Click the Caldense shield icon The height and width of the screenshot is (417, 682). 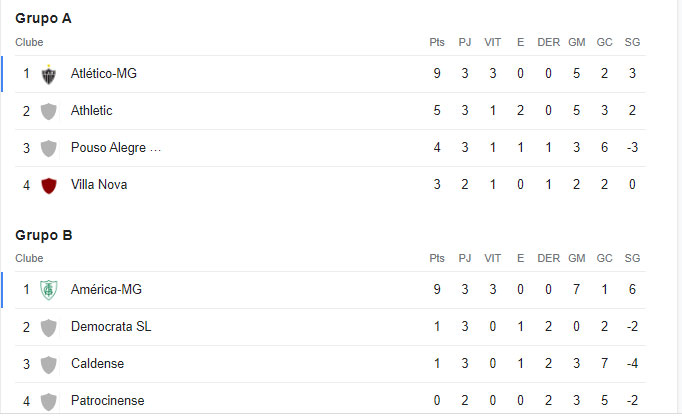(49, 364)
